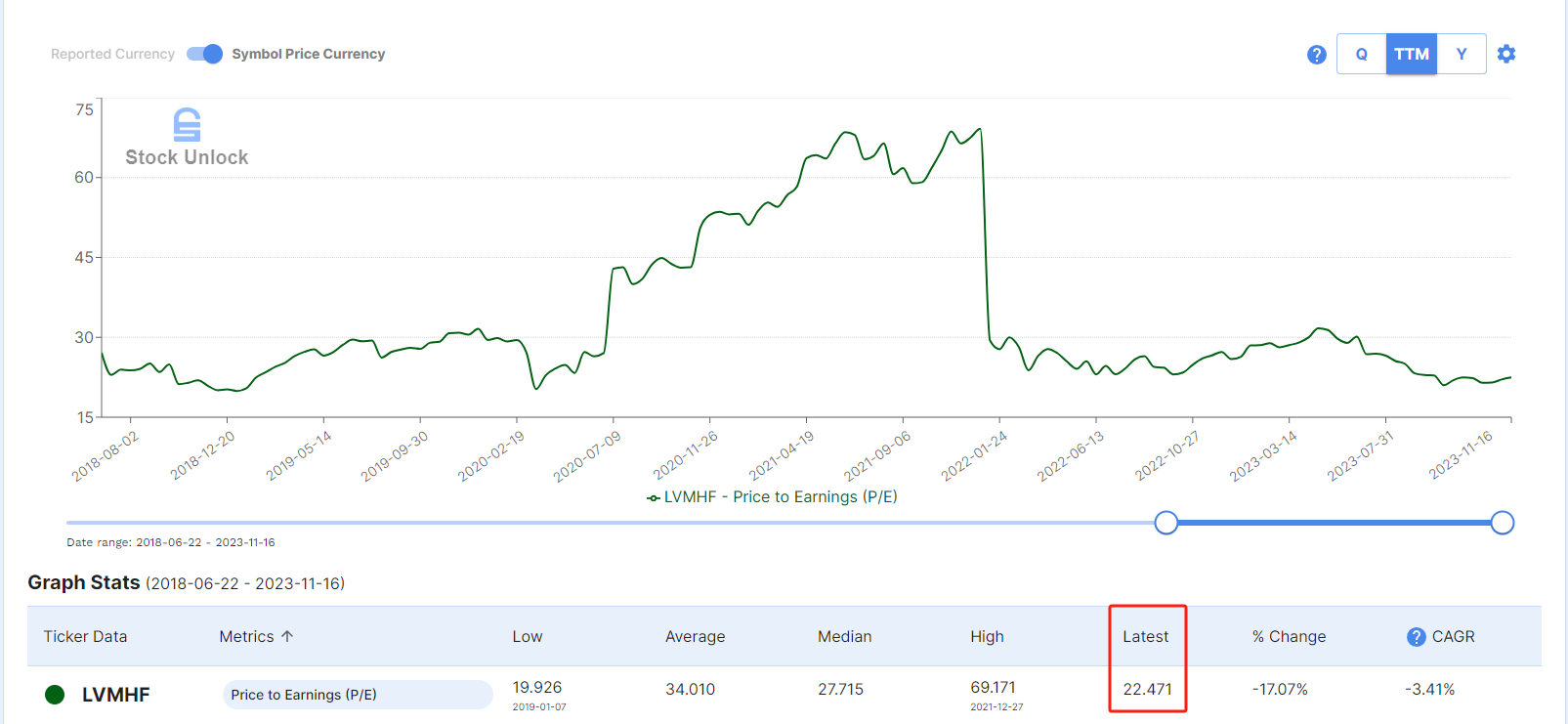Click the low date 2019-01-07
The height and width of the screenshot is (724, 1568).
(x=539, y=706)
